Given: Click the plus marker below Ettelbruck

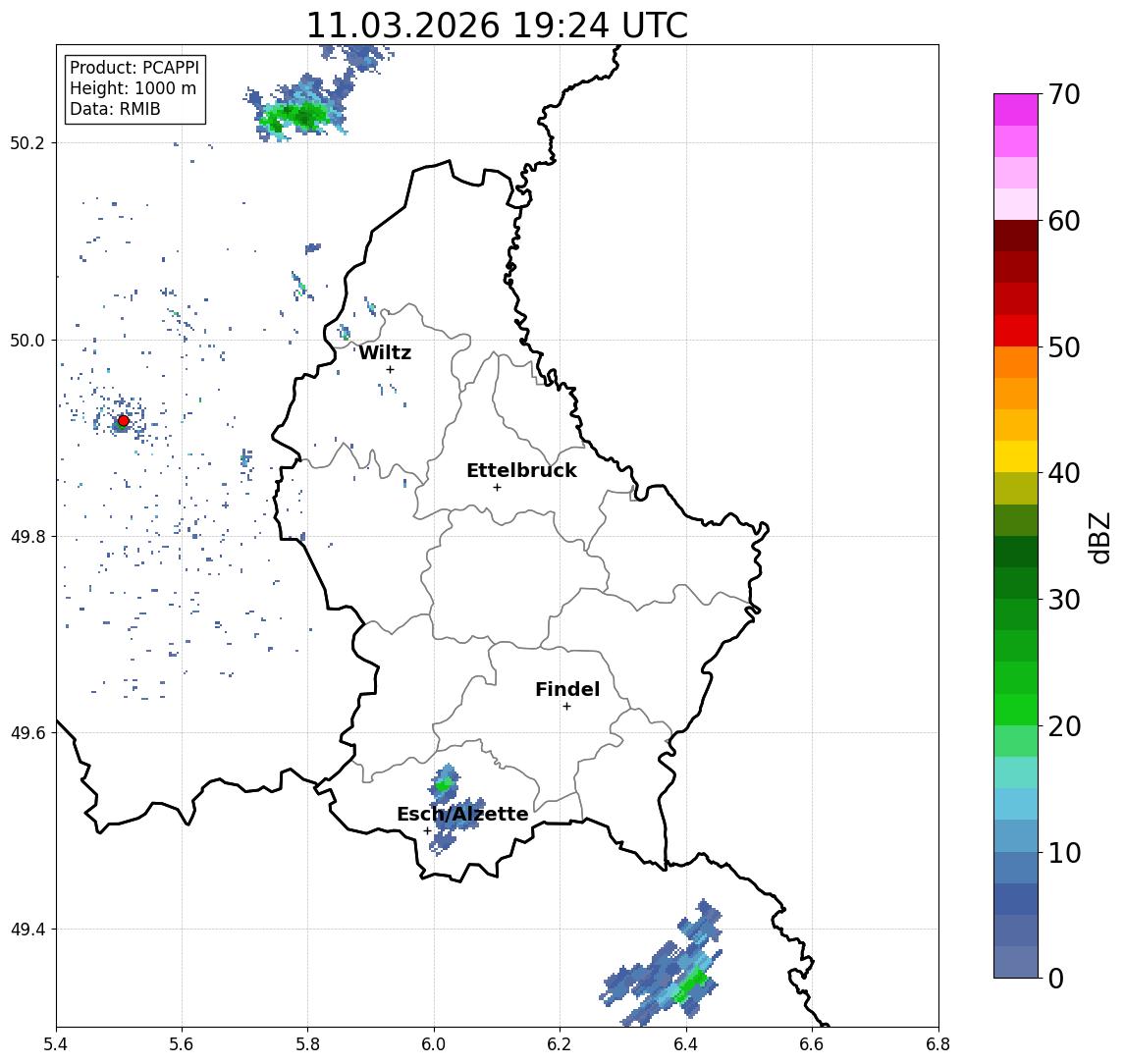Looking at the screenshot, I should tap(497, 488).
